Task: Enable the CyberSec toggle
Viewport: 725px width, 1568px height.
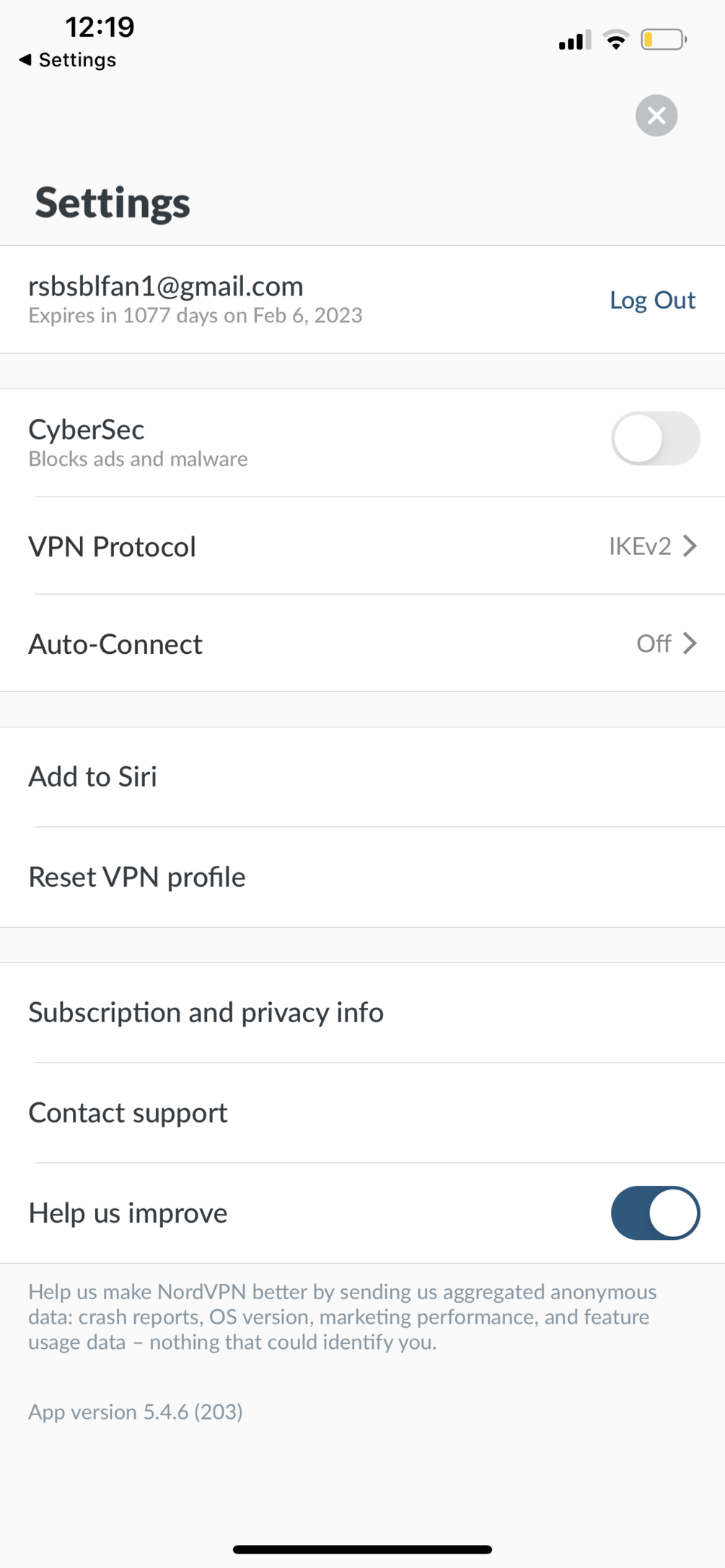Action: click(x=655, y=438)
